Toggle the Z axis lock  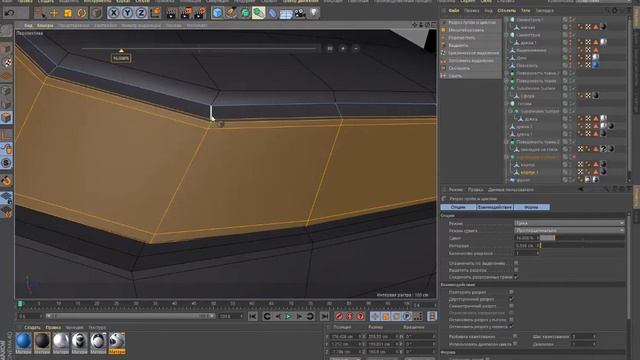point(141,13)
